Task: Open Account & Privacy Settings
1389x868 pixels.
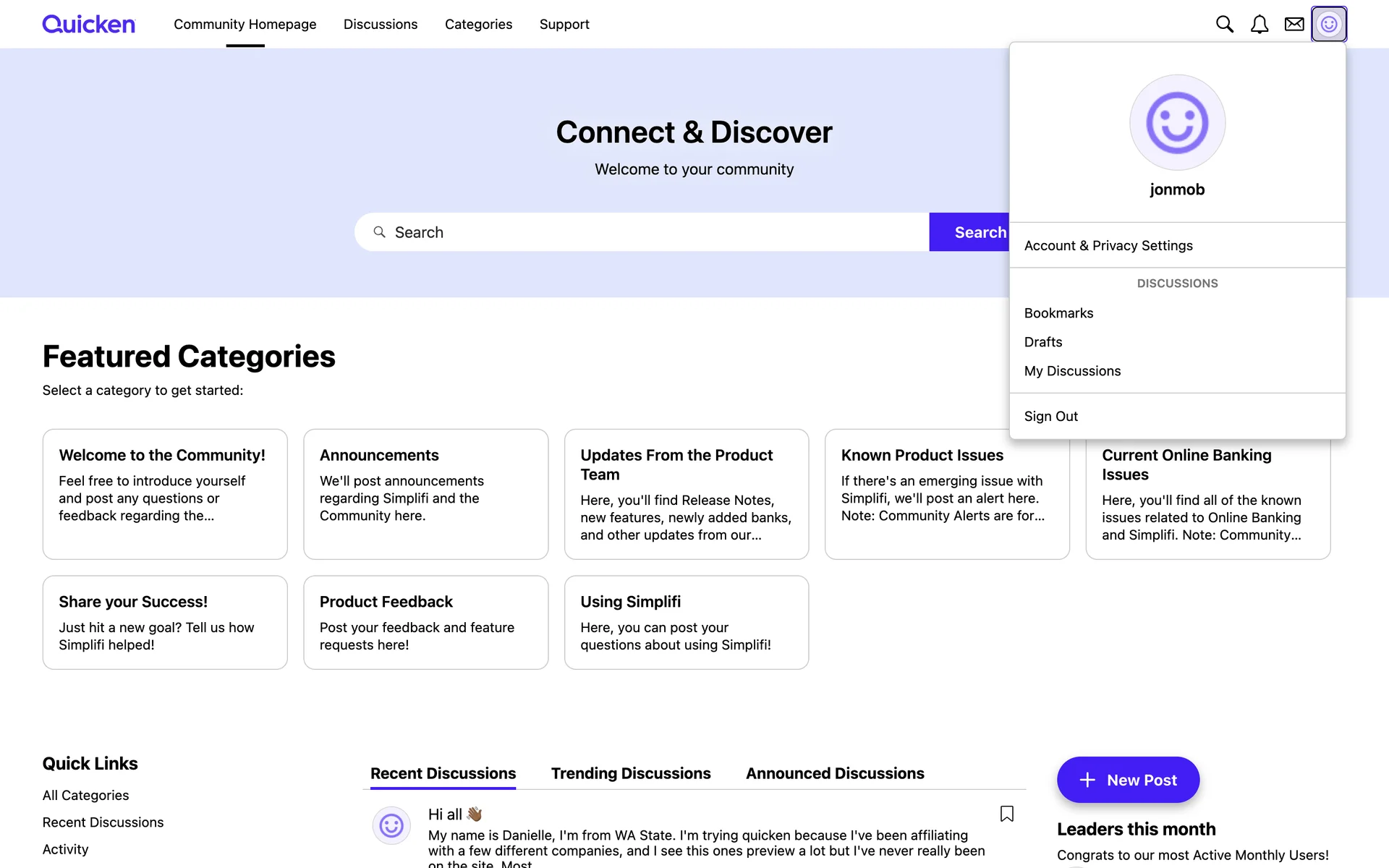Action: [1108, 245]
